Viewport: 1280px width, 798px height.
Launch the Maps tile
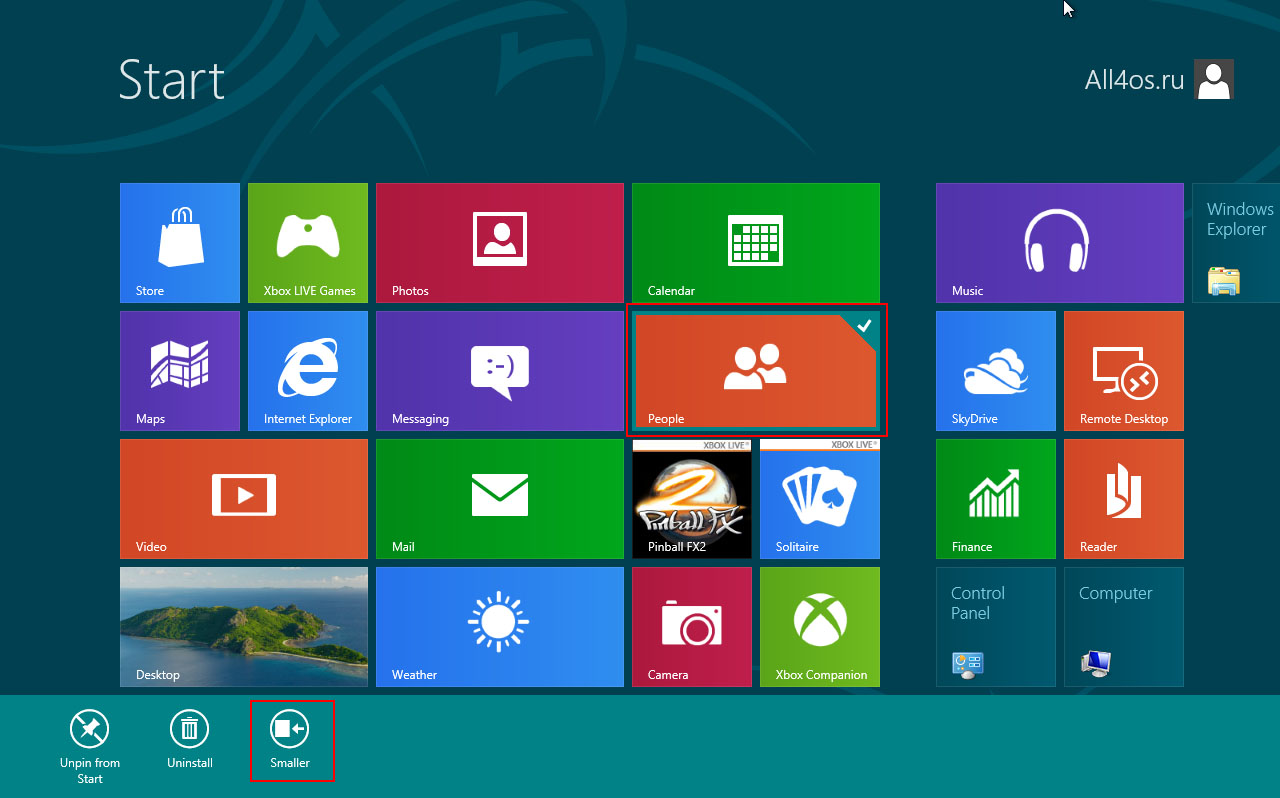click(x=180, y=371)
